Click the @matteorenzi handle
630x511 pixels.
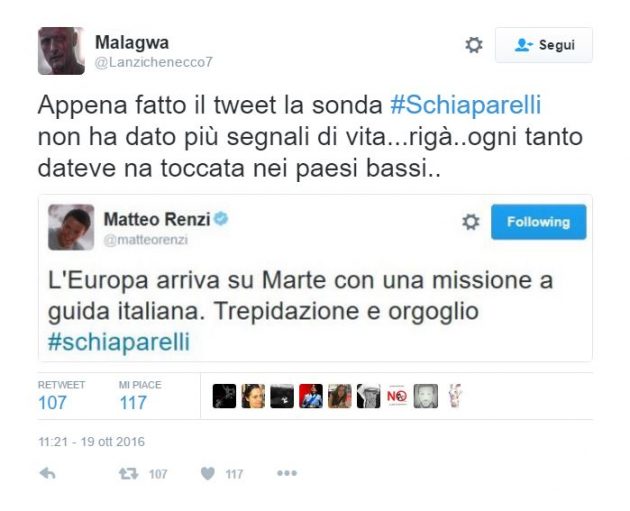pyautogui.click(x=145, y=240)
